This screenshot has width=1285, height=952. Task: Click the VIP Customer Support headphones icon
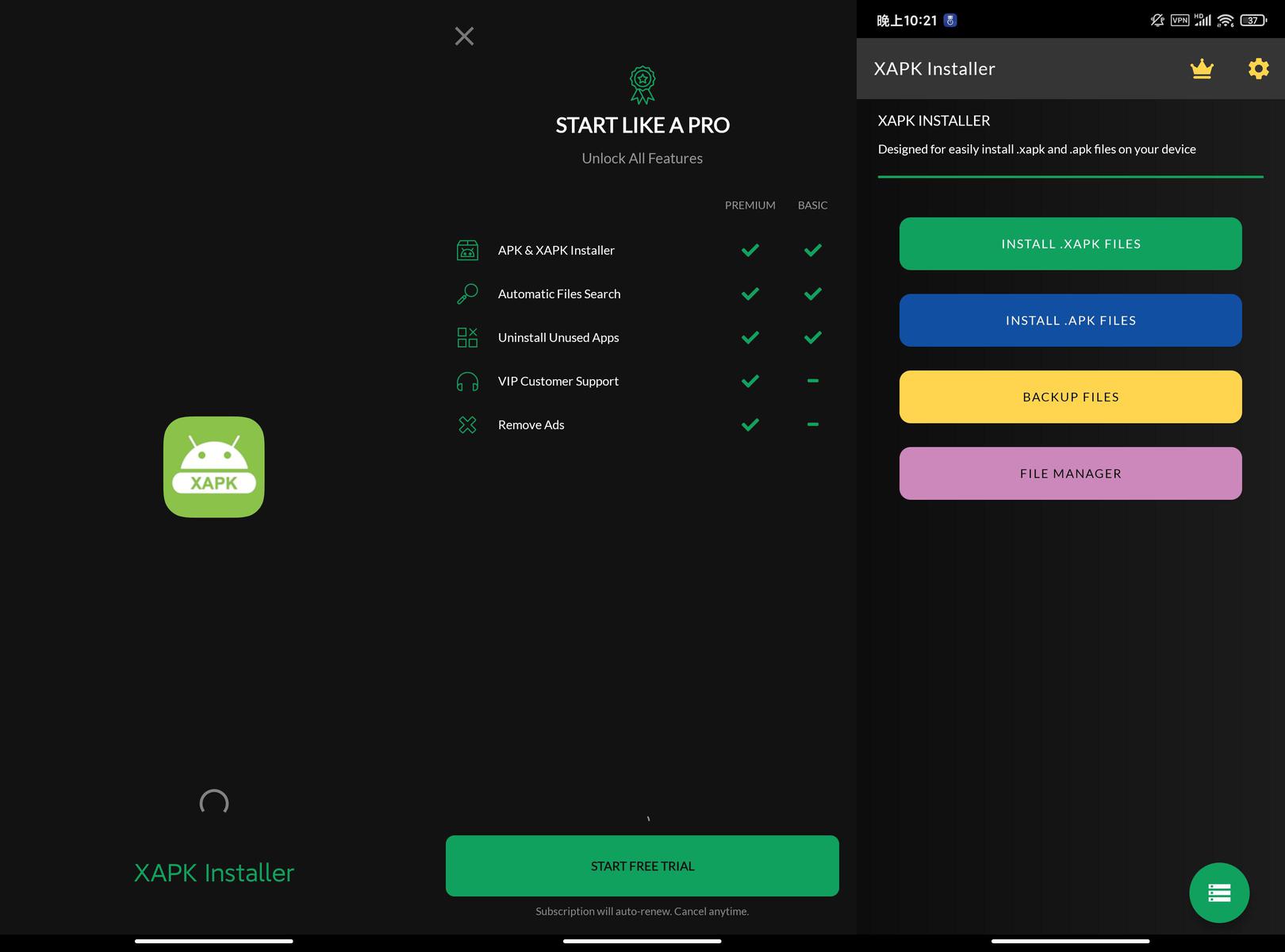click(x=468, y=382)
